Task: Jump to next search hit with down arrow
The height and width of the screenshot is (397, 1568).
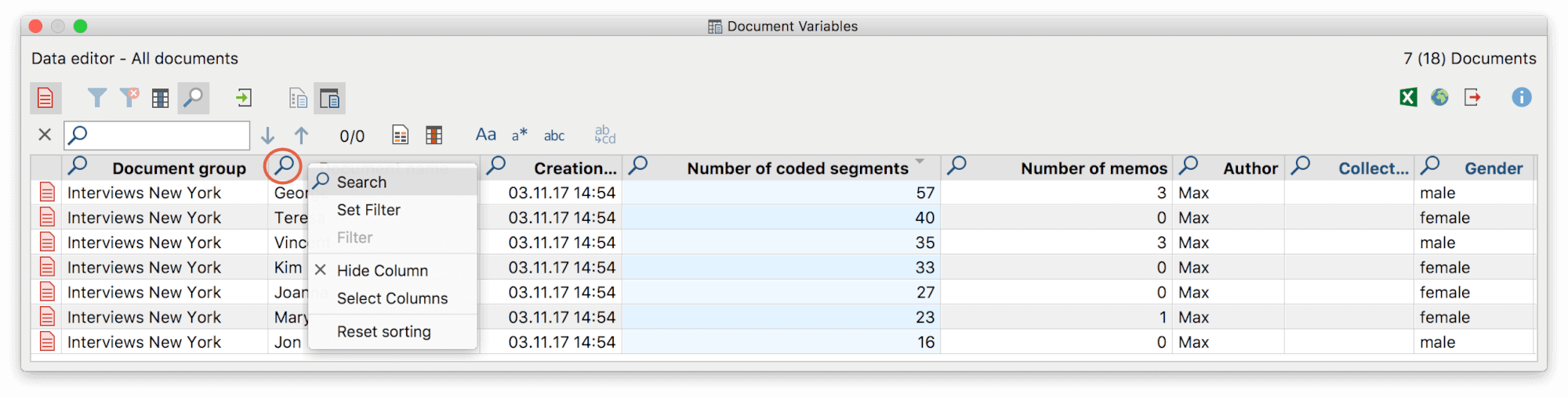Action: point(267,135)
